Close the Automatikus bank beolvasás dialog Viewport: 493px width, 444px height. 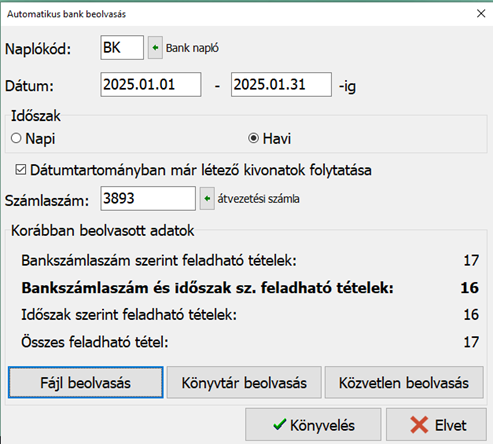pyautogui.click(x=481, y=13)
